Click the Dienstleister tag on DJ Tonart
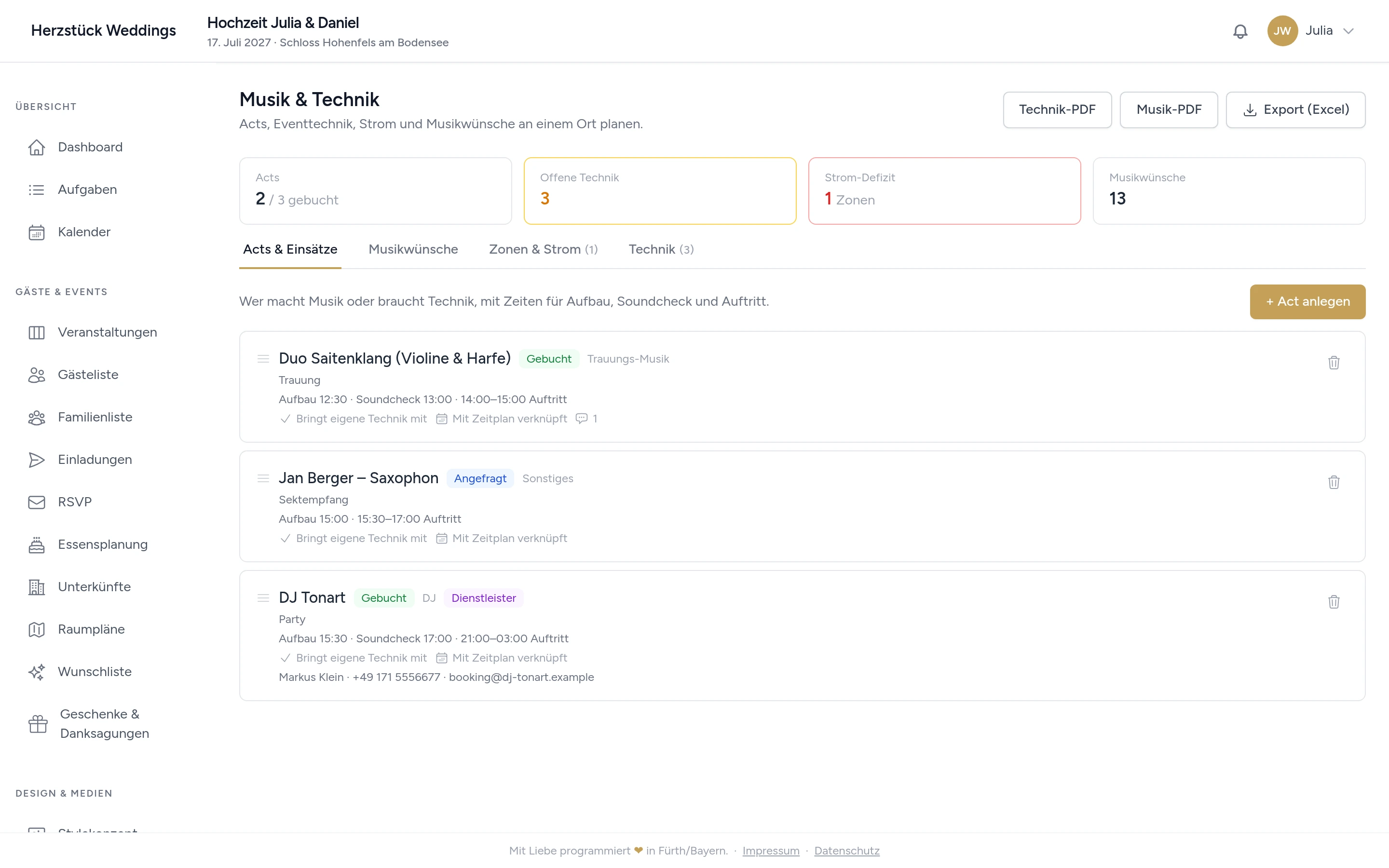 point(483,597)
